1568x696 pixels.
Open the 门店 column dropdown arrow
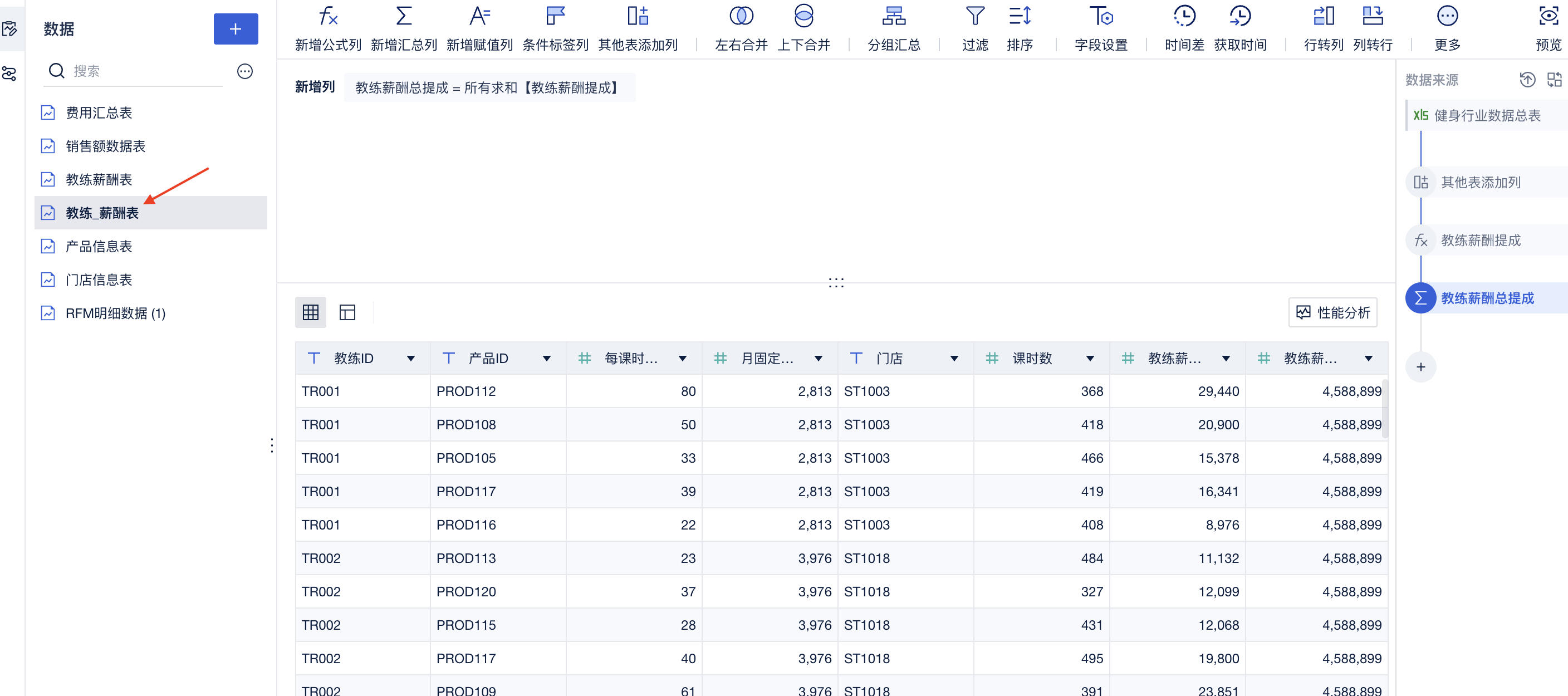(954, 359)
